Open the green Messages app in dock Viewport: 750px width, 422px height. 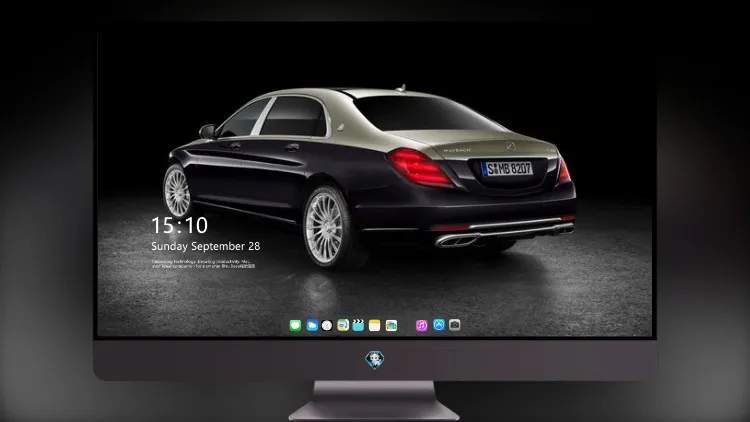coord(295,325)
